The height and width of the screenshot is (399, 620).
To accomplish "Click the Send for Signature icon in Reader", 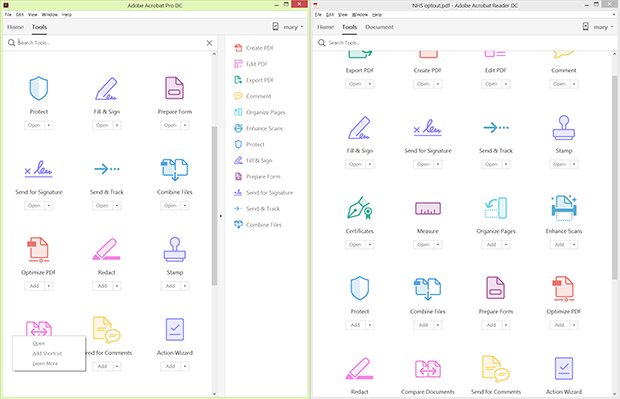I will coord(427,128).
